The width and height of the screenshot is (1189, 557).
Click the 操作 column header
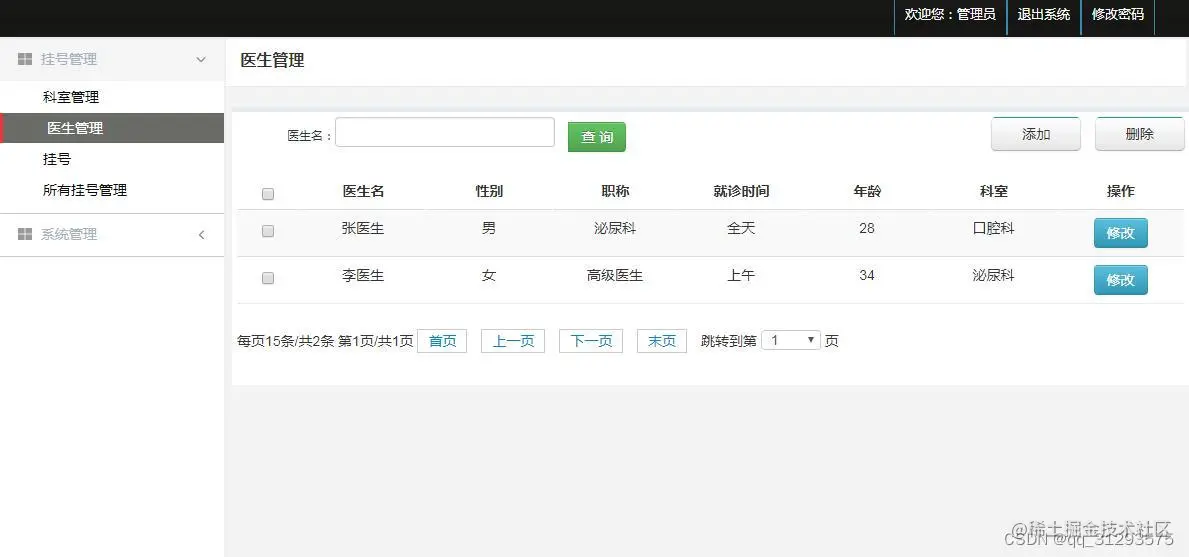(1121, 191)
